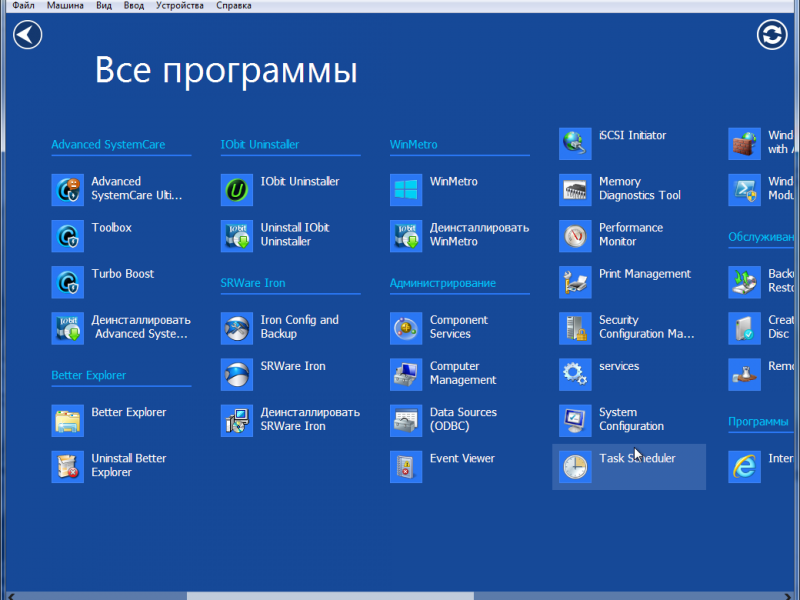Viewport: 800px width, 600px height.
Task: Click the Security Configuration Manager icon
Action: [575, 328]
